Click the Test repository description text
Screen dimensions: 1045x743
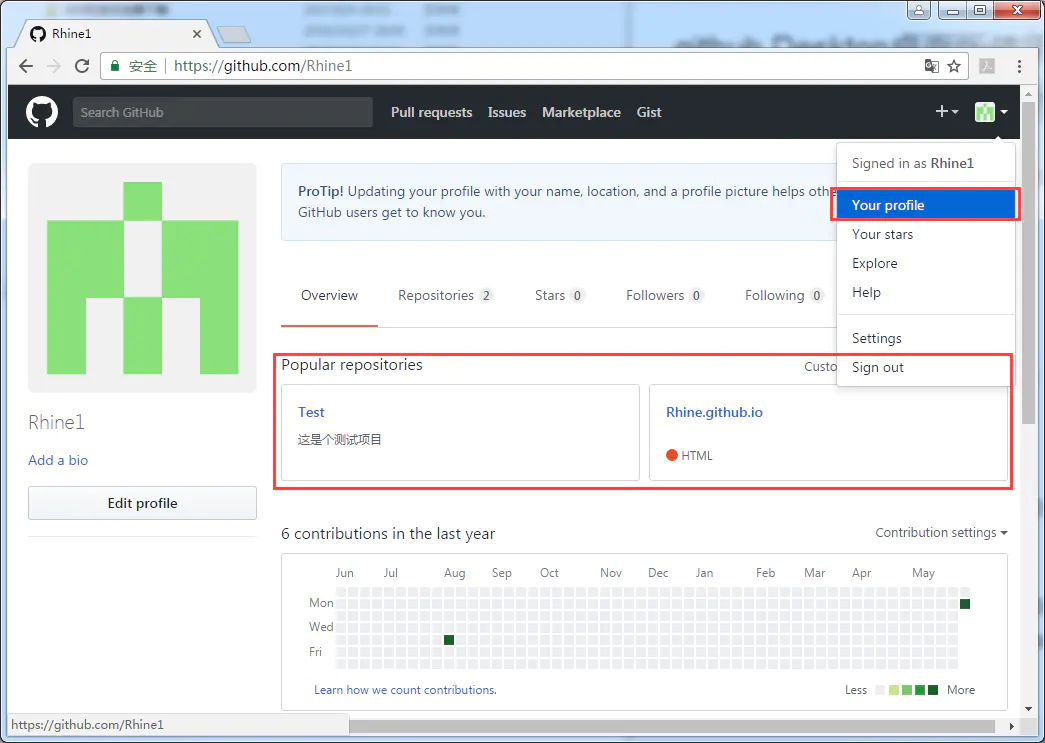coord(340,440)
